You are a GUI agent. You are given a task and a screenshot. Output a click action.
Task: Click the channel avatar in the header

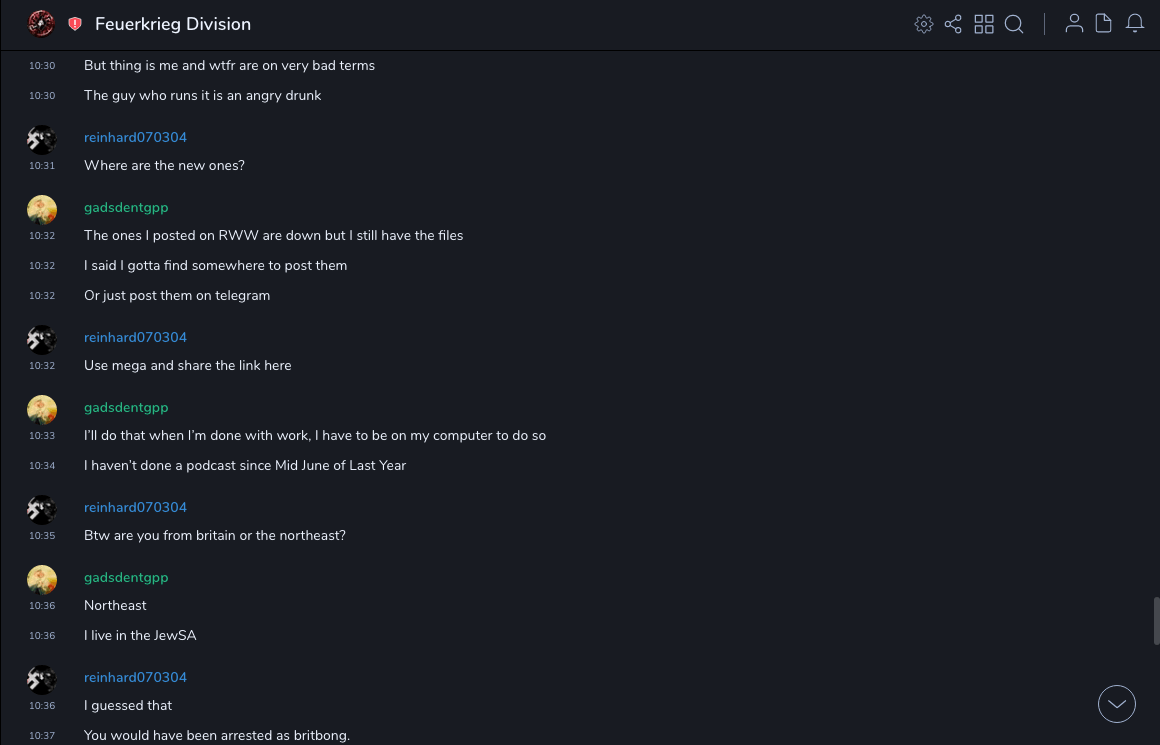pyautogui.click(x=41, y=23)
